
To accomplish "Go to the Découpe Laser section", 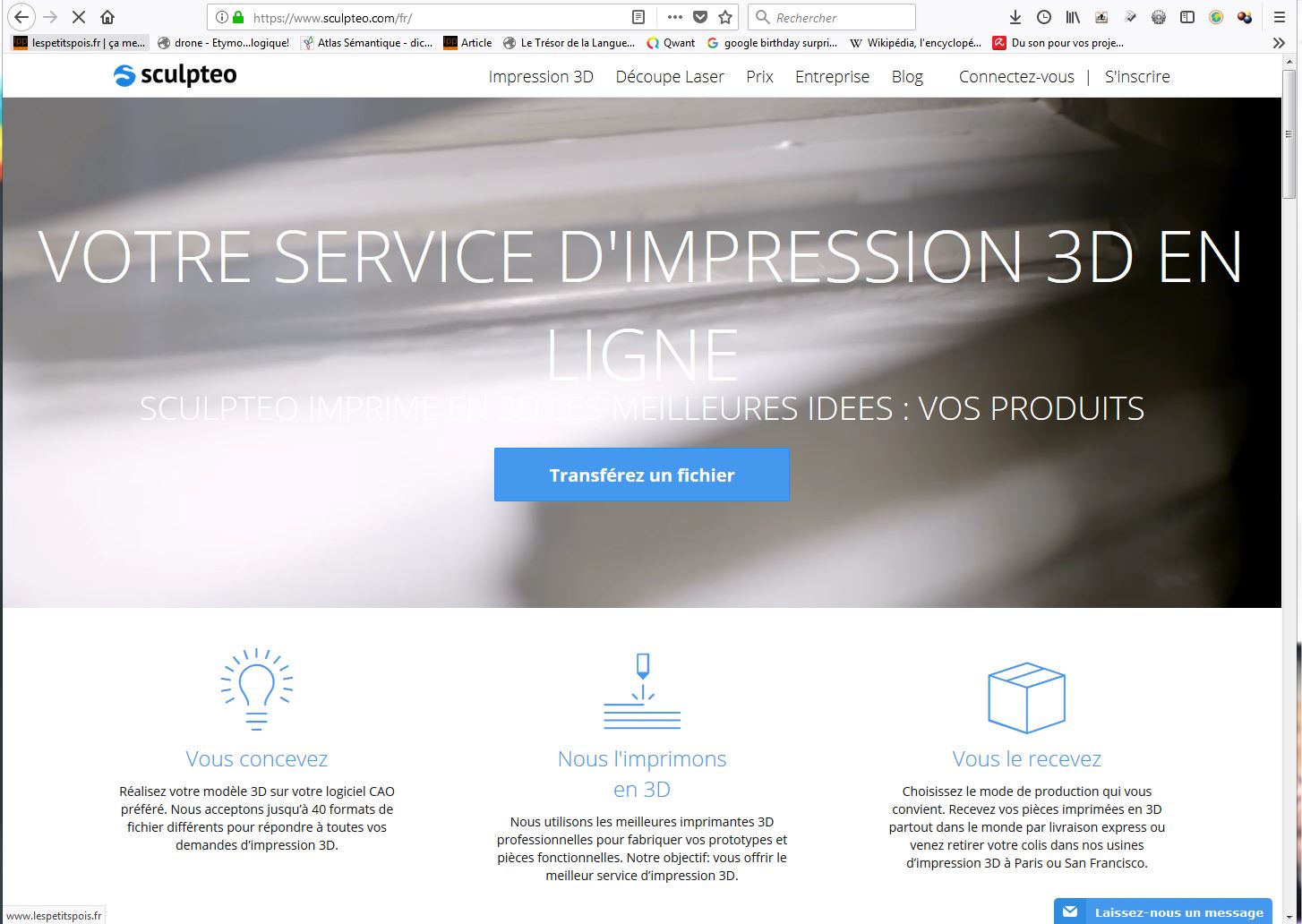I will tap(670, 77).
